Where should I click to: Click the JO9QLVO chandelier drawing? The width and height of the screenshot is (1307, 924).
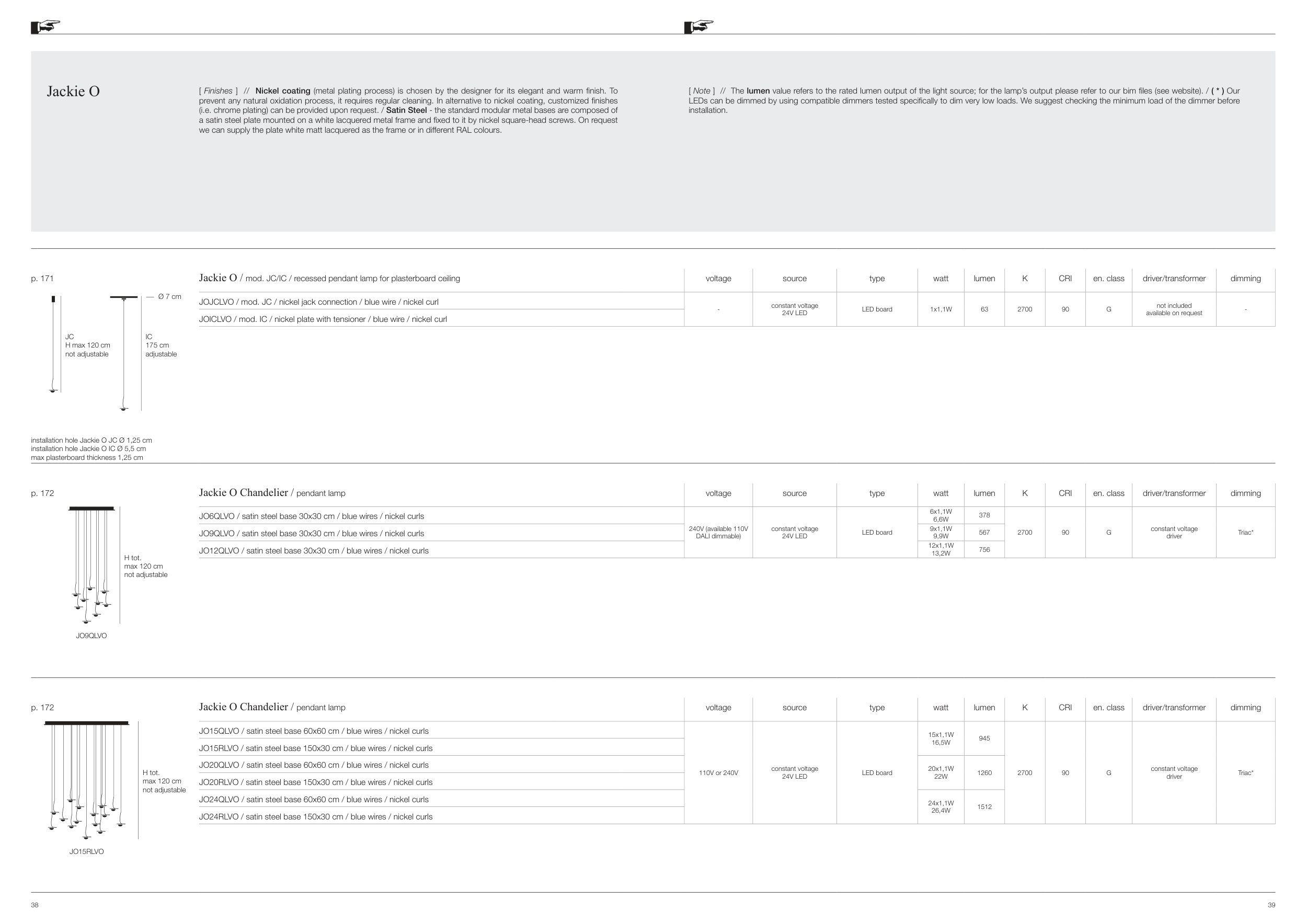pos(91,564)
